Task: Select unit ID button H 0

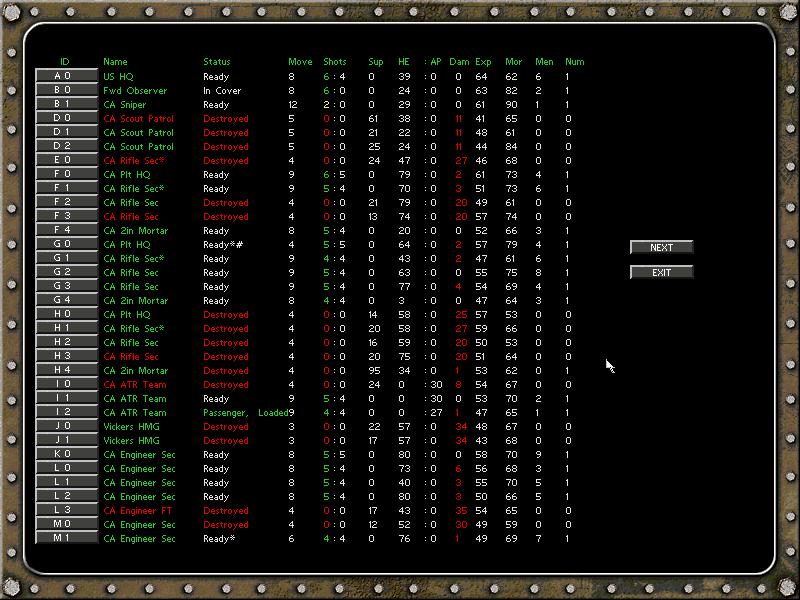Action: click(66, 315)
